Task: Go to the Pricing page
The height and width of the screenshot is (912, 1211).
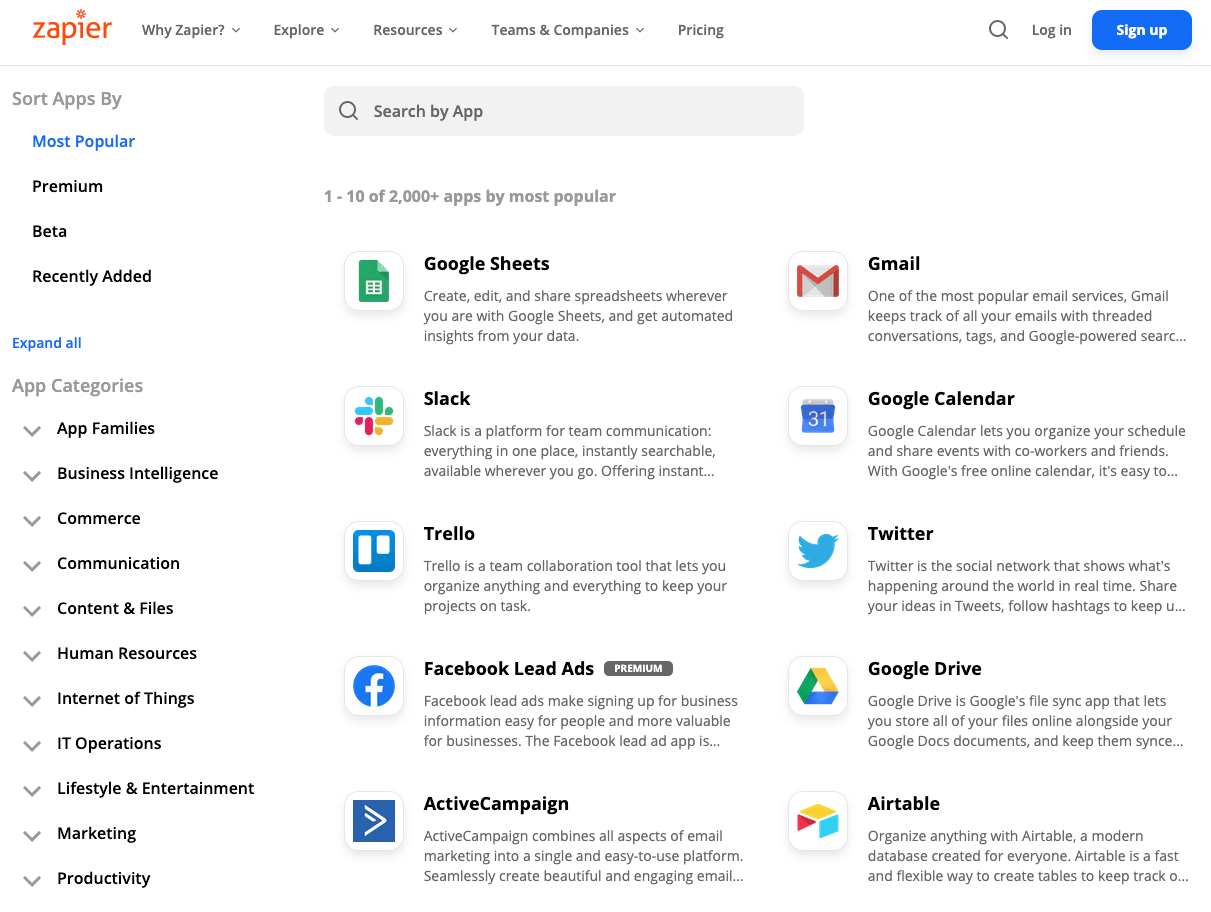Action: coord(701,30)
